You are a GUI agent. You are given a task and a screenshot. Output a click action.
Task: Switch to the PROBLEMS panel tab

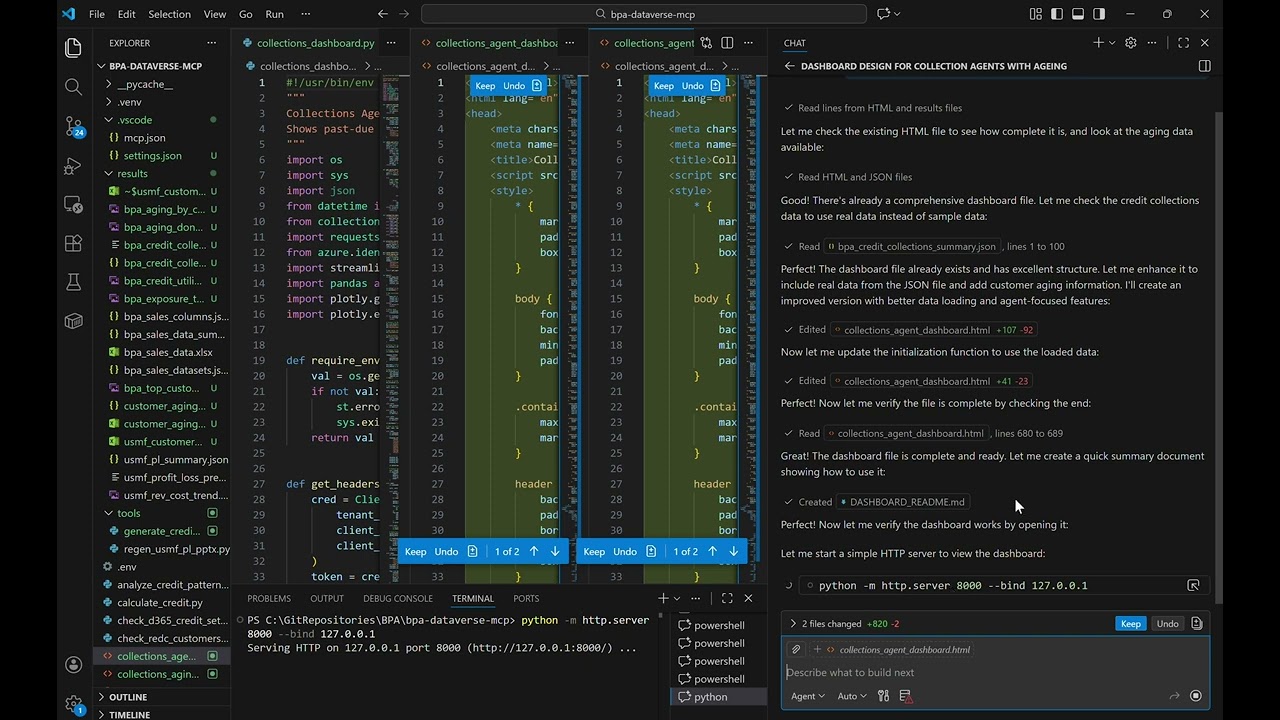[x=269, y=598]
